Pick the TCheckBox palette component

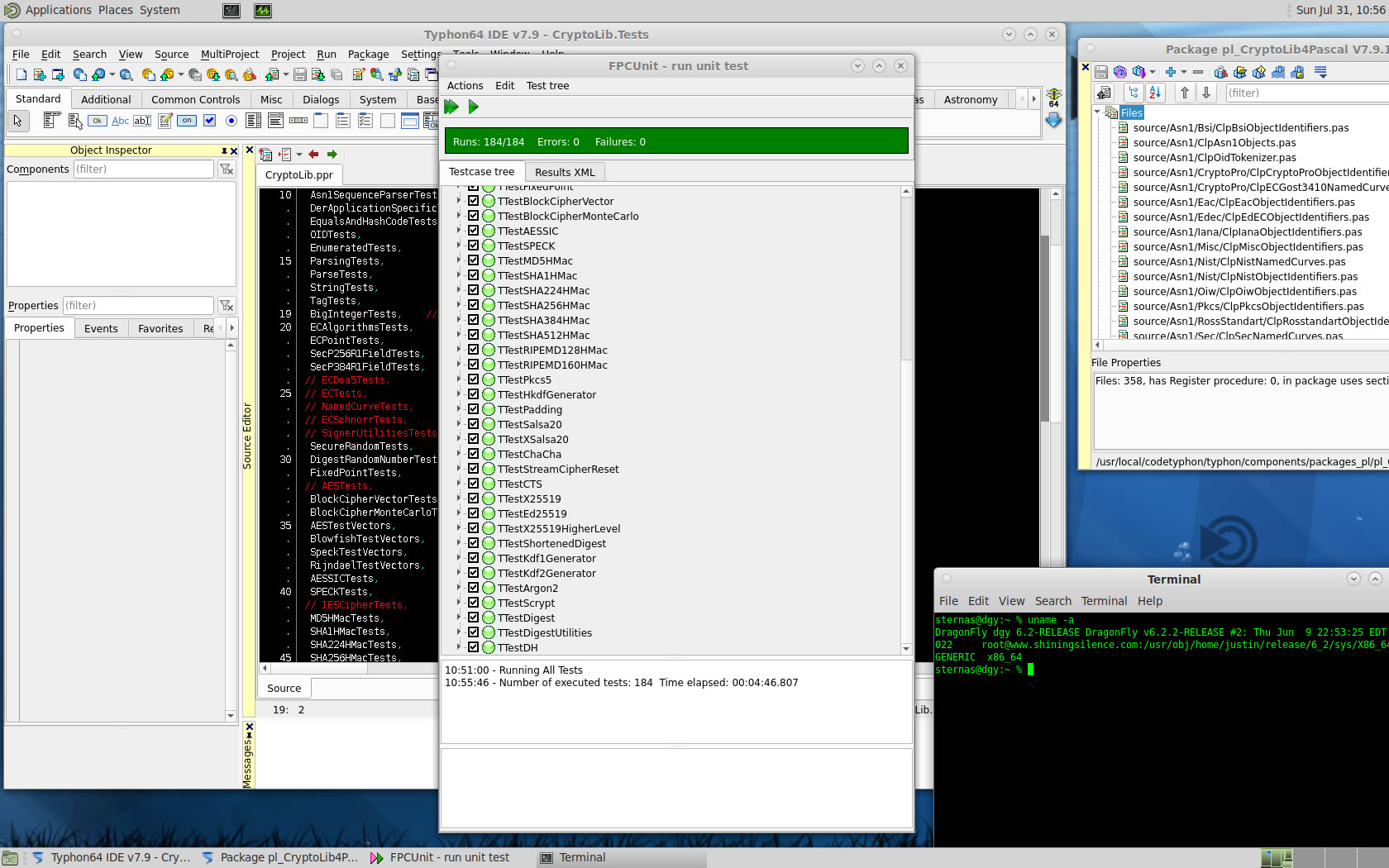209,121
